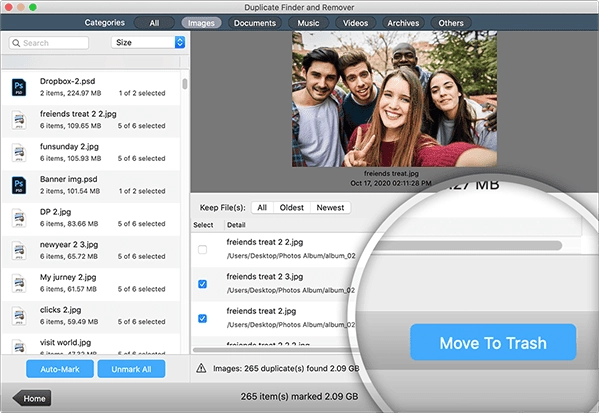The width and height of the screenshot is (599, 414).
Task: Click 'Images: 265 duplicate(s) found' status text
Action: [286, 369]
